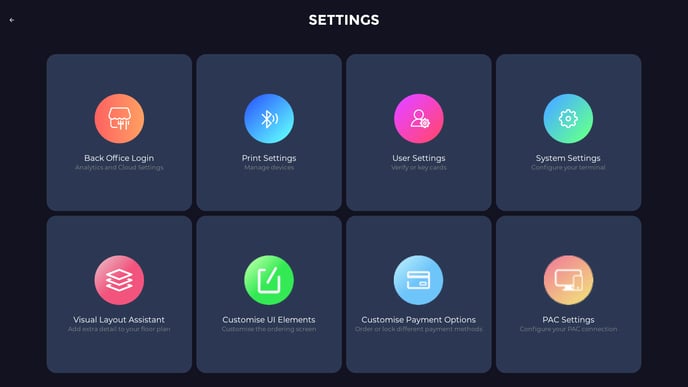Open the 'Visual Layout Assistant' label
The image size is (688, 387).
[119, 319]
